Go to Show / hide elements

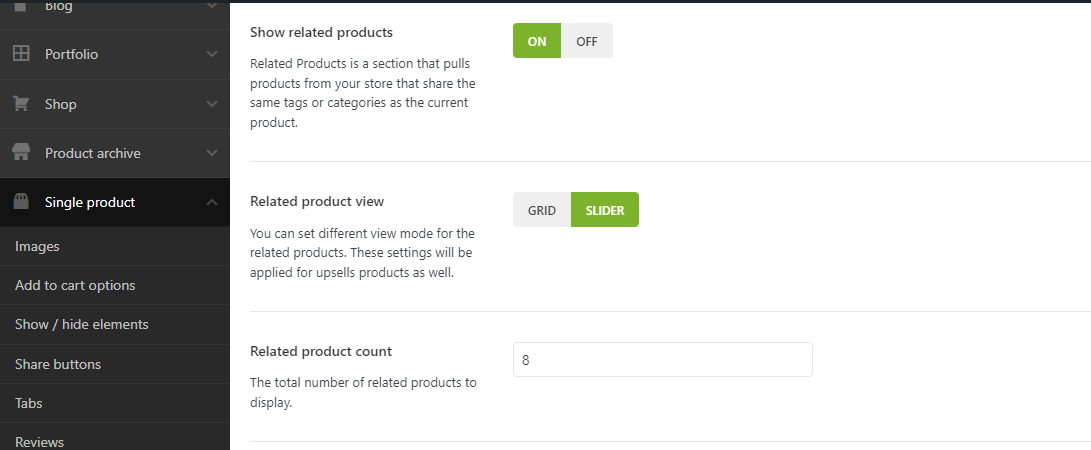pyautogui.click(x=81, y=324)
